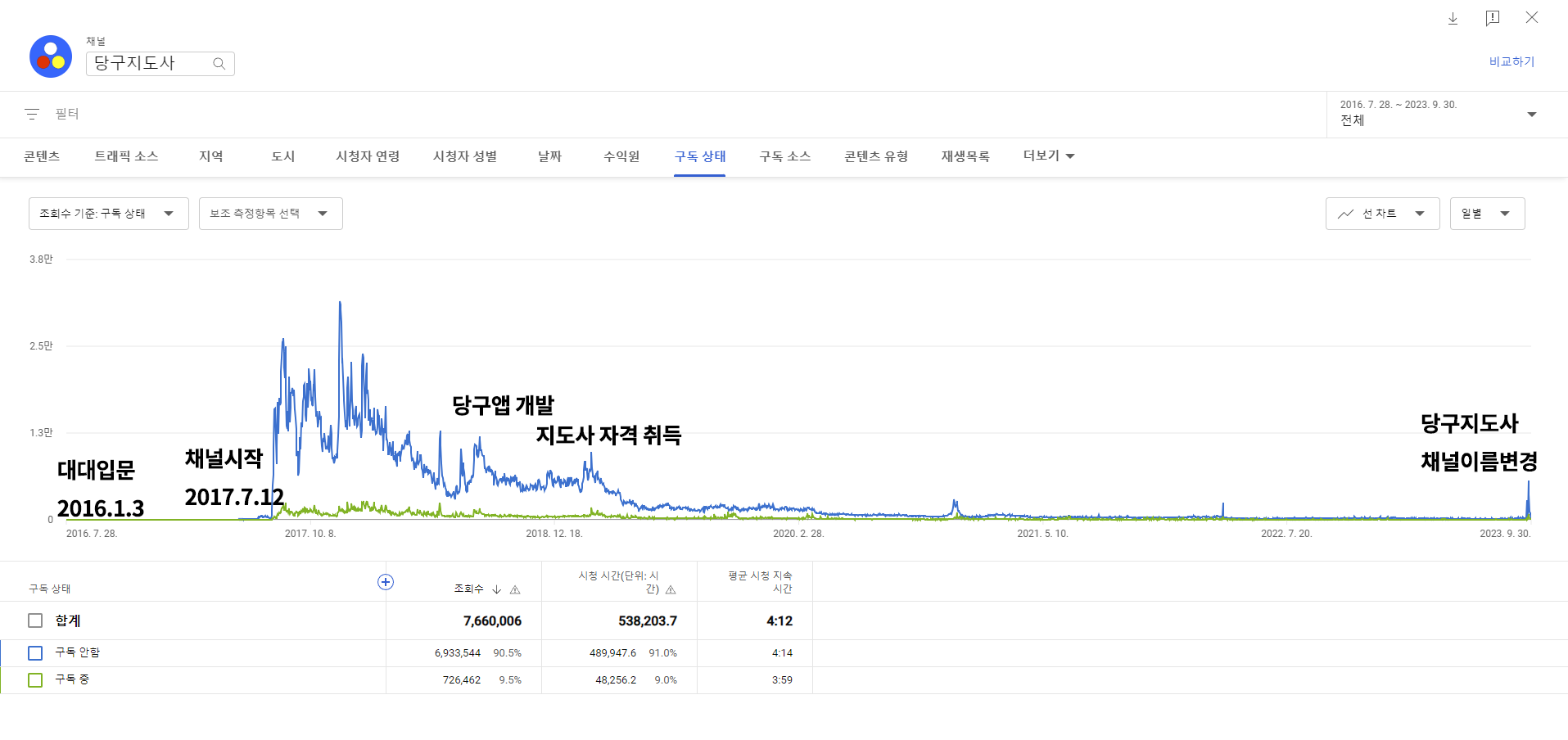The height and width of the screenshot is (740, 1568).
Task: Click the warning icon beside 시청 시간 header
Action: 671,589
